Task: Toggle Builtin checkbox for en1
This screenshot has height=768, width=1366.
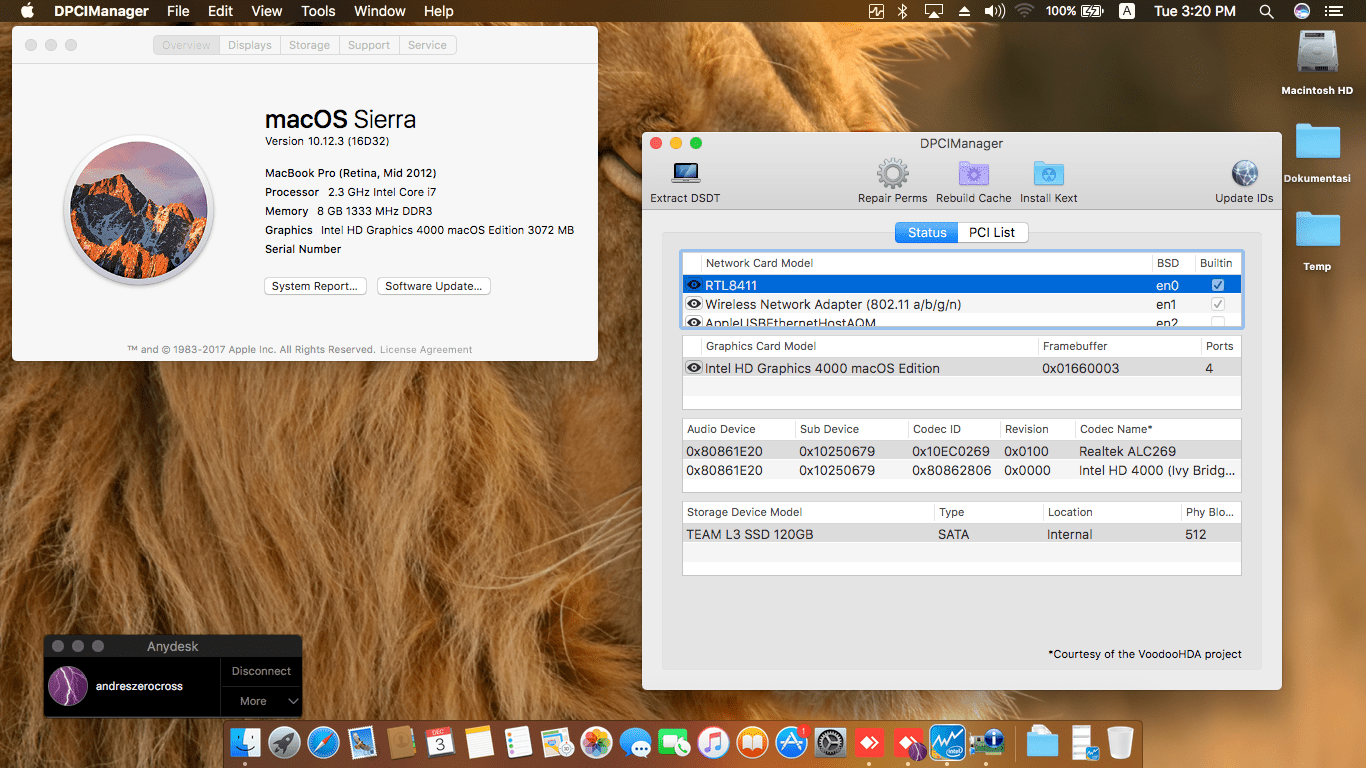Action: click(x=1218, y=304)
